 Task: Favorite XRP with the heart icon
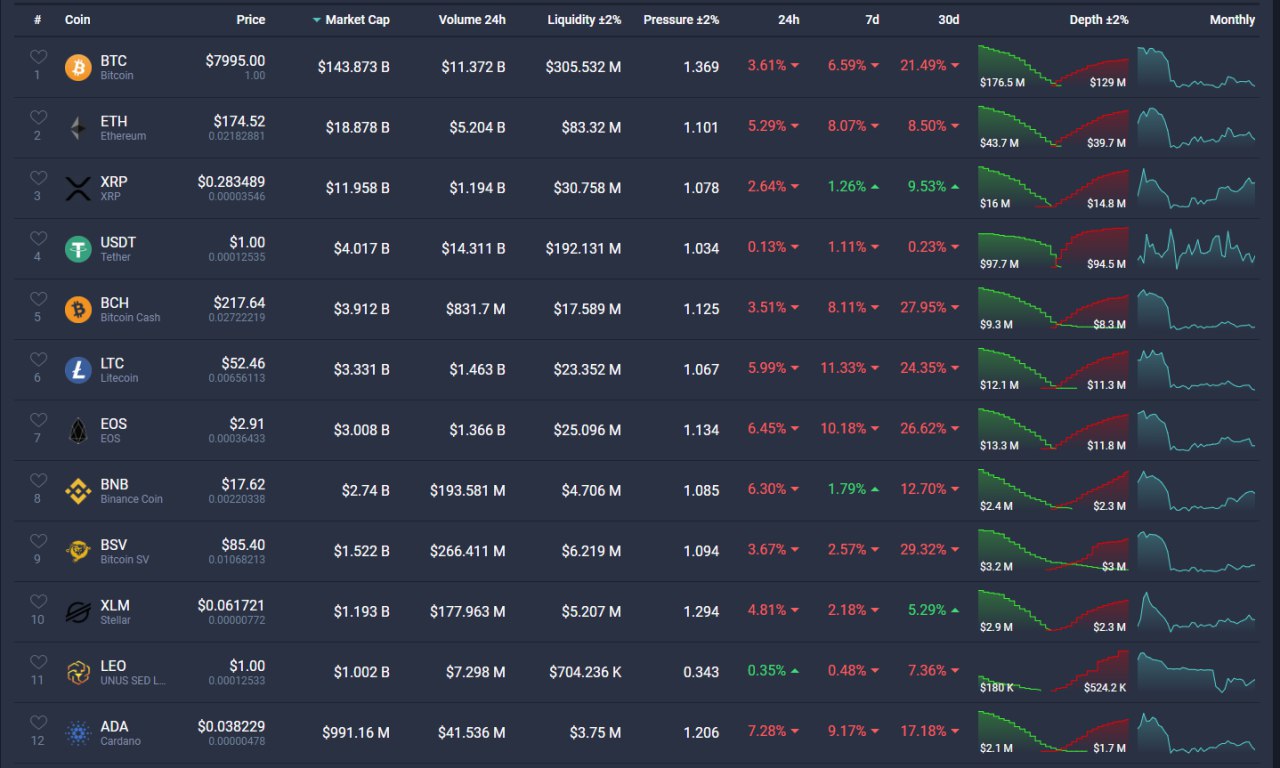pos(38,178)
